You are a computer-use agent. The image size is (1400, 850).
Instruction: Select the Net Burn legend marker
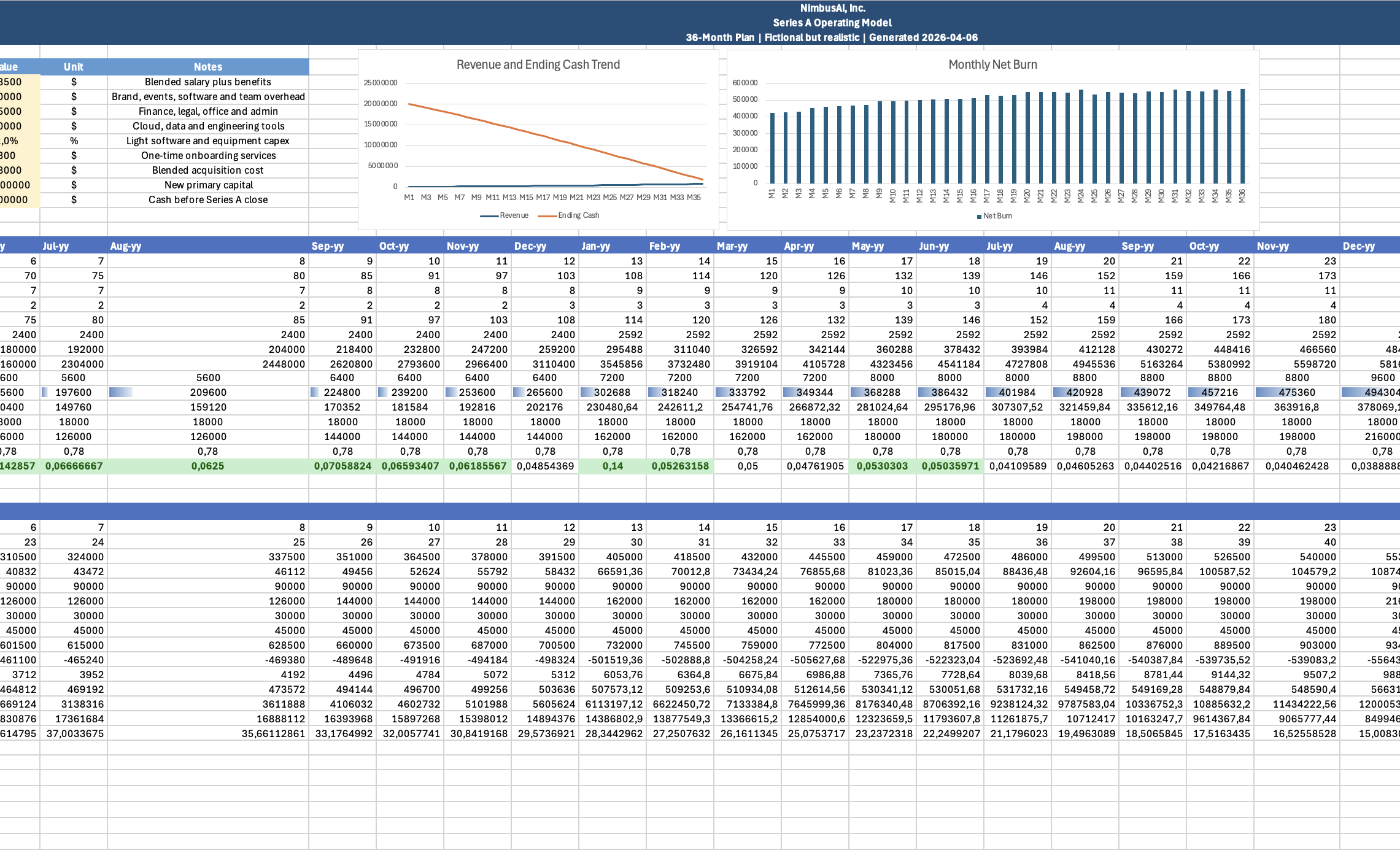click(979, 216)
